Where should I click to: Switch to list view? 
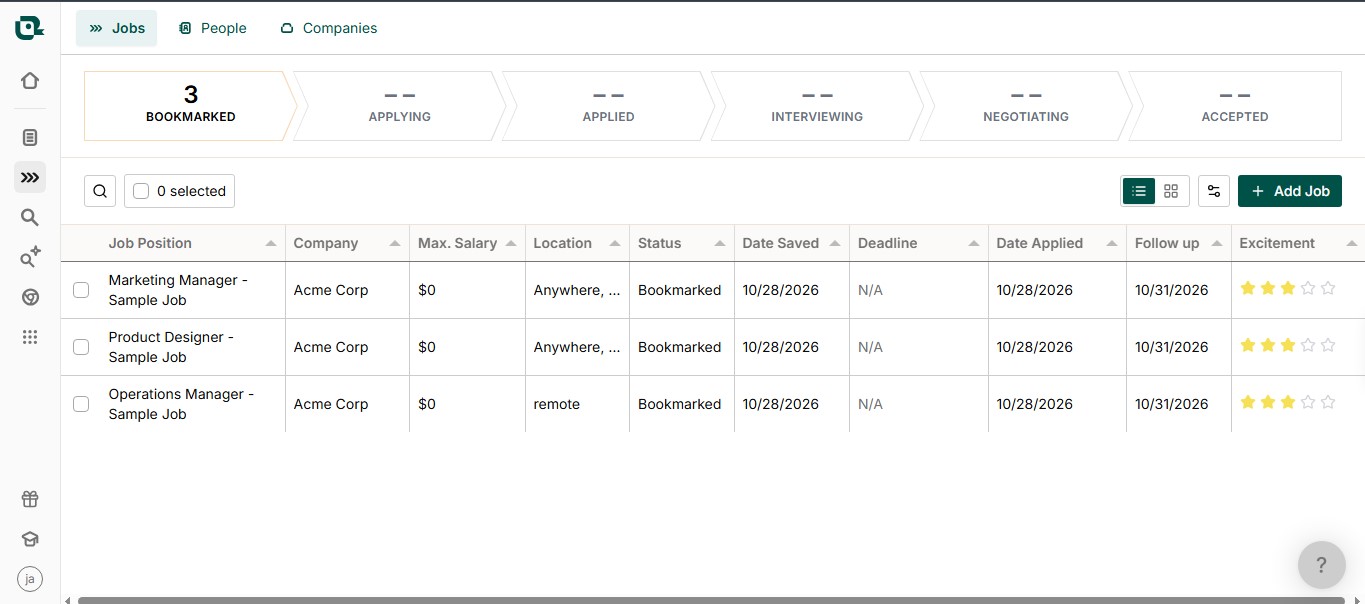tap(1139, 191)
